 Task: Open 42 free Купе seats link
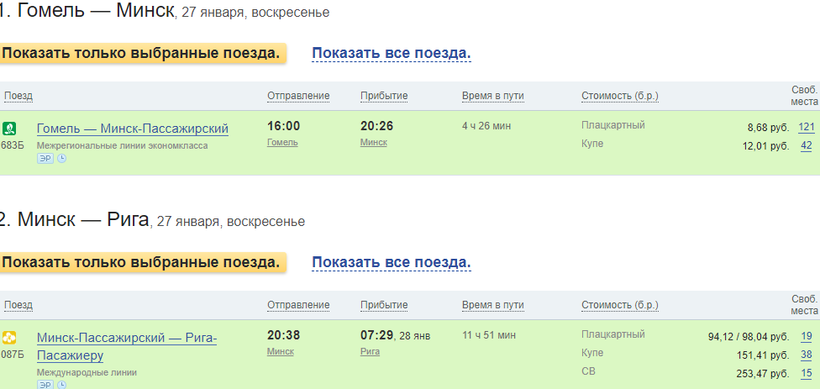coord(806,146)
